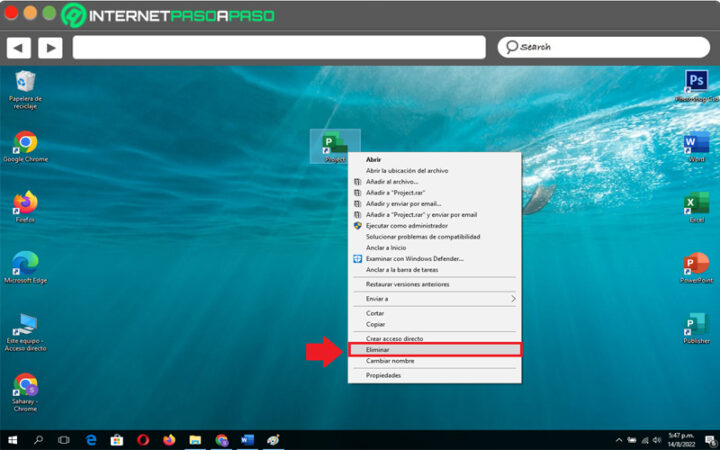
Task: Focus the empty address bar field
Action: click(279, 47)
